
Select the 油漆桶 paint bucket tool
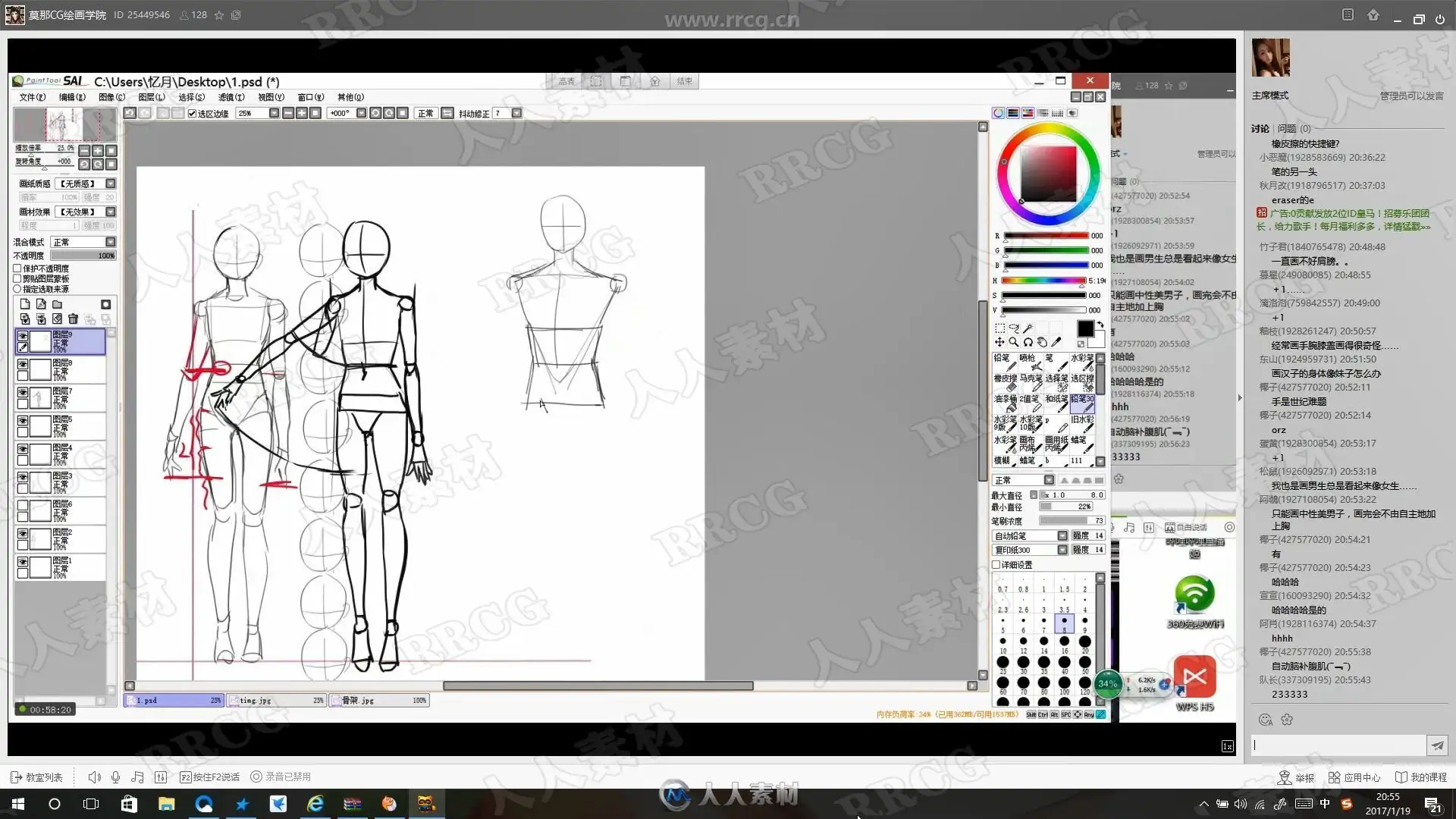1005,403
